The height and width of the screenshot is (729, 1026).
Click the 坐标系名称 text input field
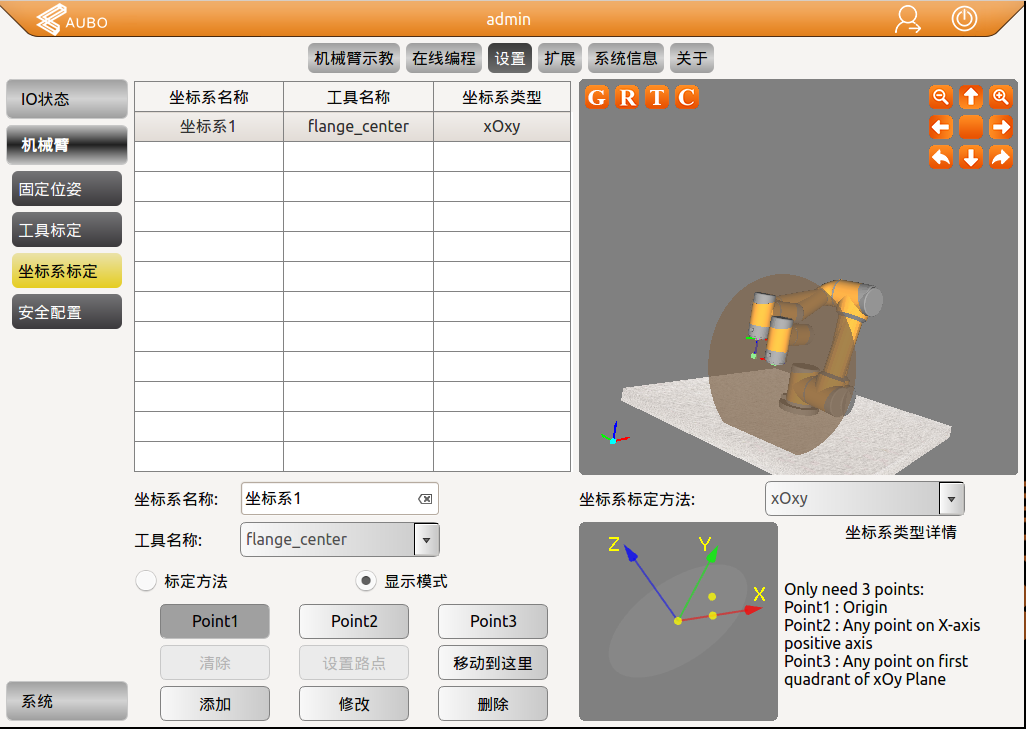[328, 498]
